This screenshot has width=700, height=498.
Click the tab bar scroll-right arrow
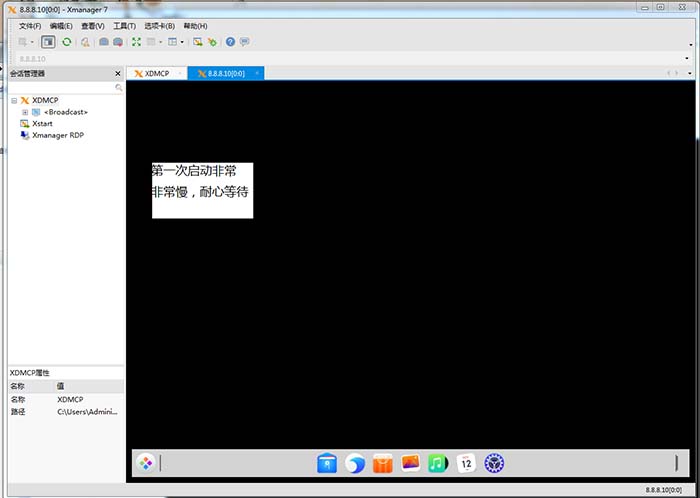(677, 73)
